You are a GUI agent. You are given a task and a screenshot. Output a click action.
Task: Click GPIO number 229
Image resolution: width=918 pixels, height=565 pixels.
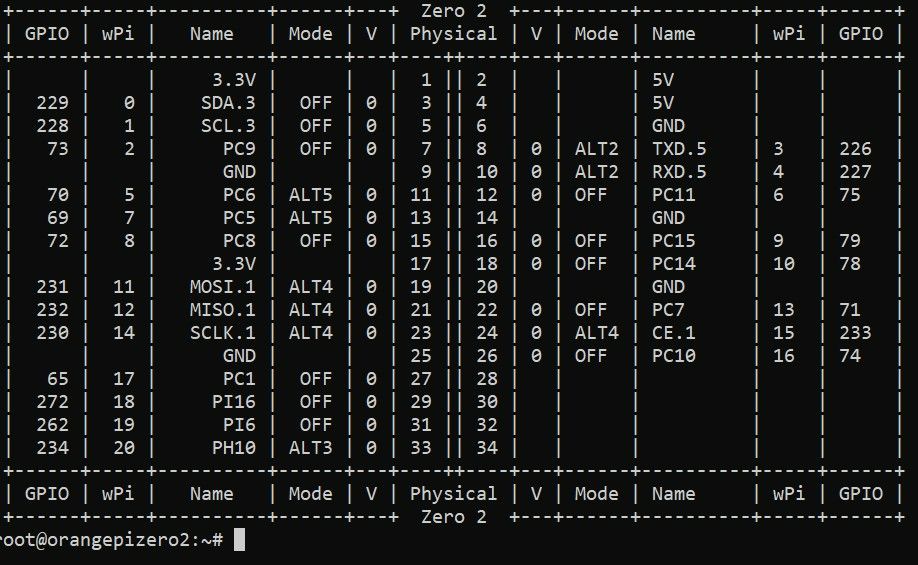52,103
